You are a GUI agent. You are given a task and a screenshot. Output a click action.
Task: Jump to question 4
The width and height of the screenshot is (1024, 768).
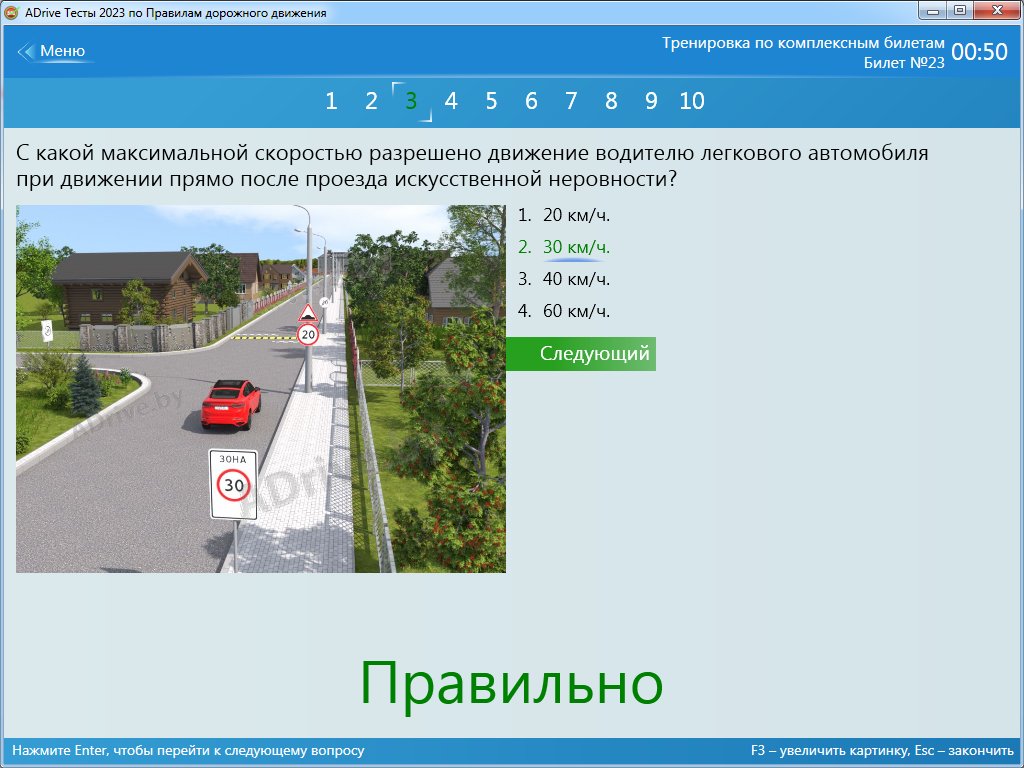pyautogui.click(x=451, y=101)
